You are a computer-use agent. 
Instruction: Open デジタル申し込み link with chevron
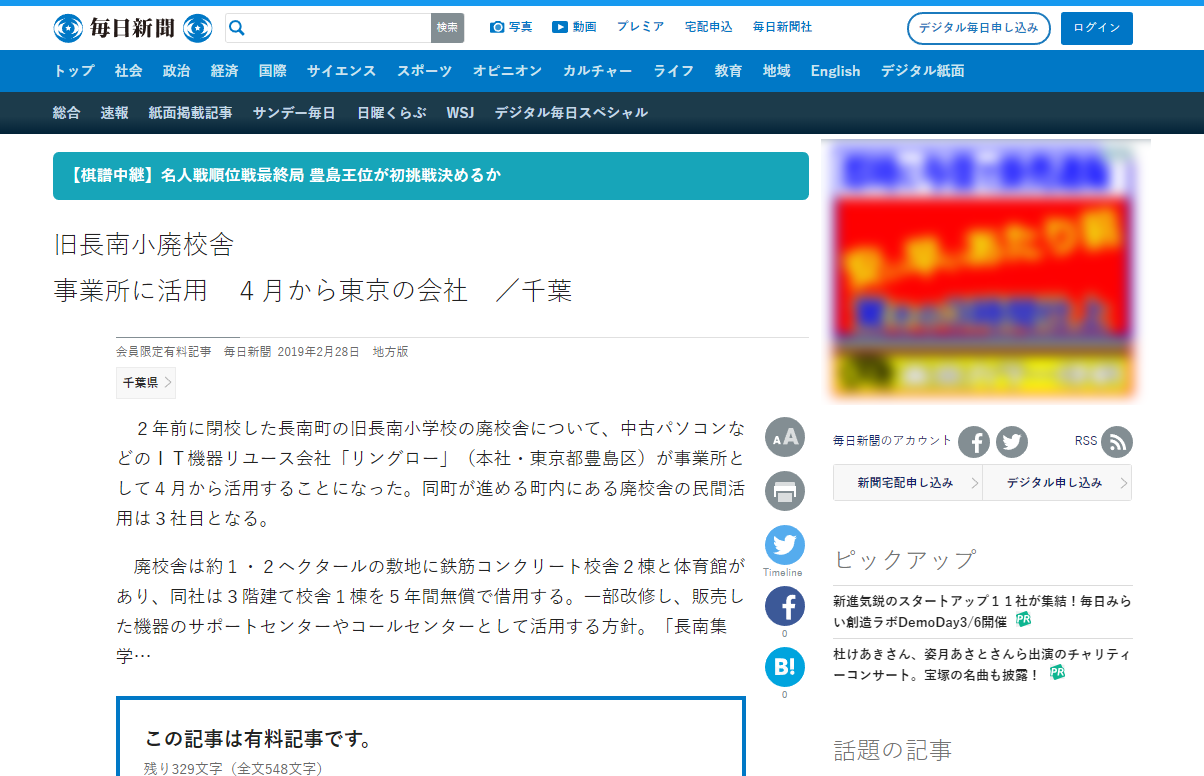click(x=1057, y=482)
